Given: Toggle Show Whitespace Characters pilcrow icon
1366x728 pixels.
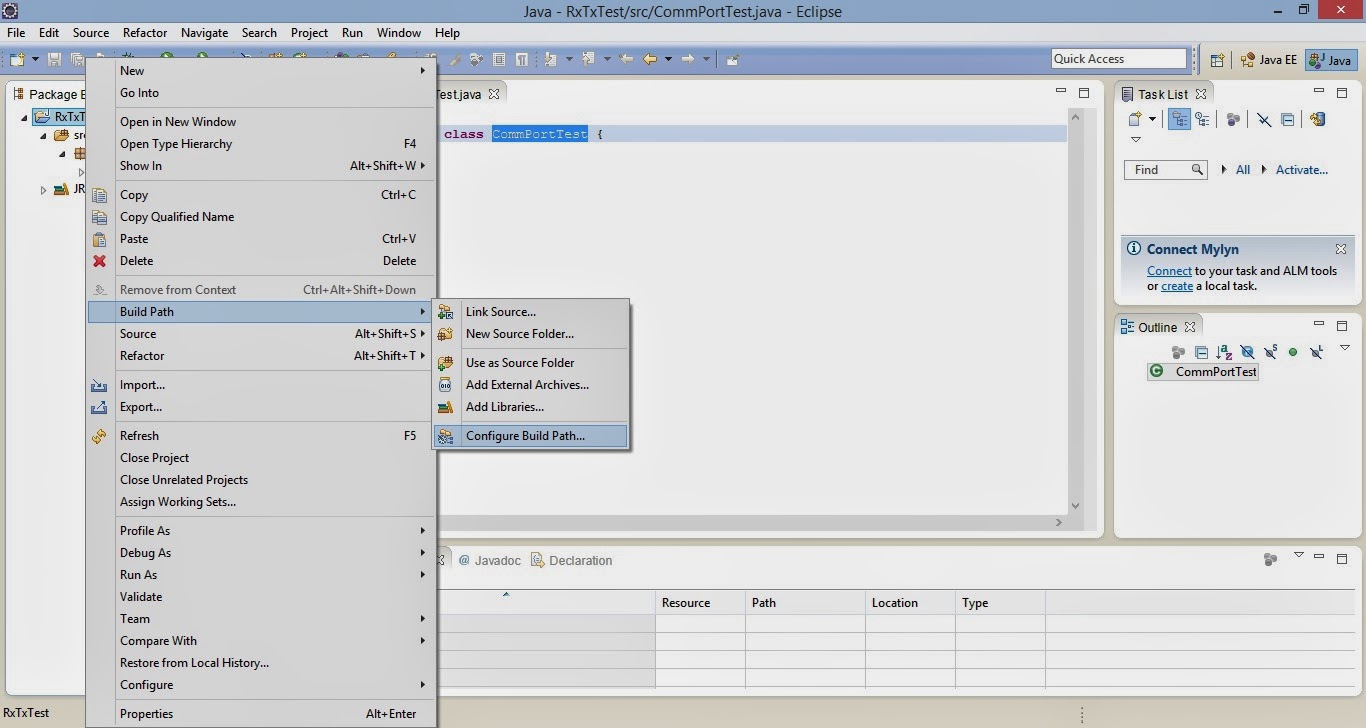Looking at the screenshot, I should [x=521, y=60].
